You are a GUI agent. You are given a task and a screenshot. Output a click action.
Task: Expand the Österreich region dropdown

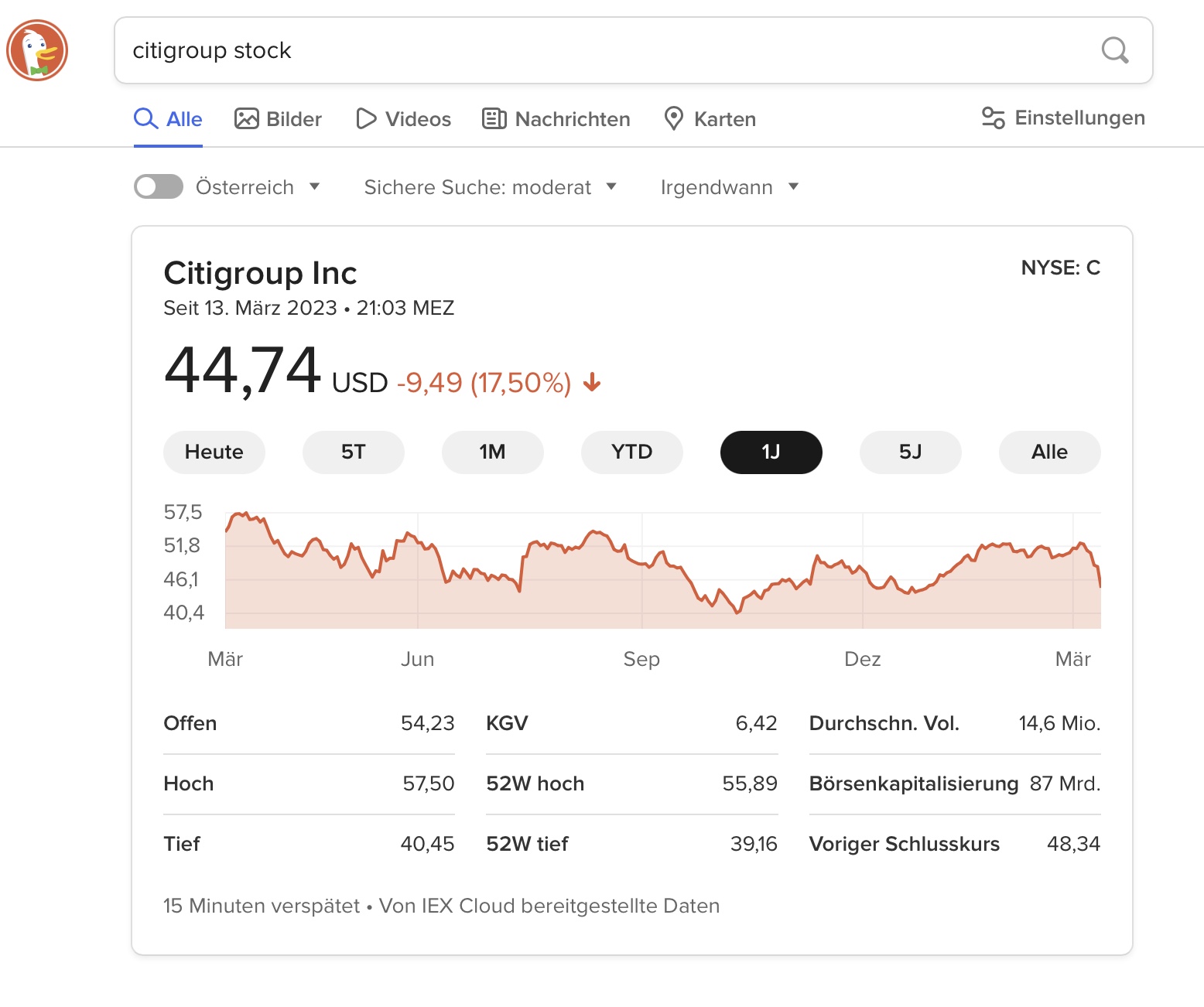pyautogui.click(x=258, y=187)
